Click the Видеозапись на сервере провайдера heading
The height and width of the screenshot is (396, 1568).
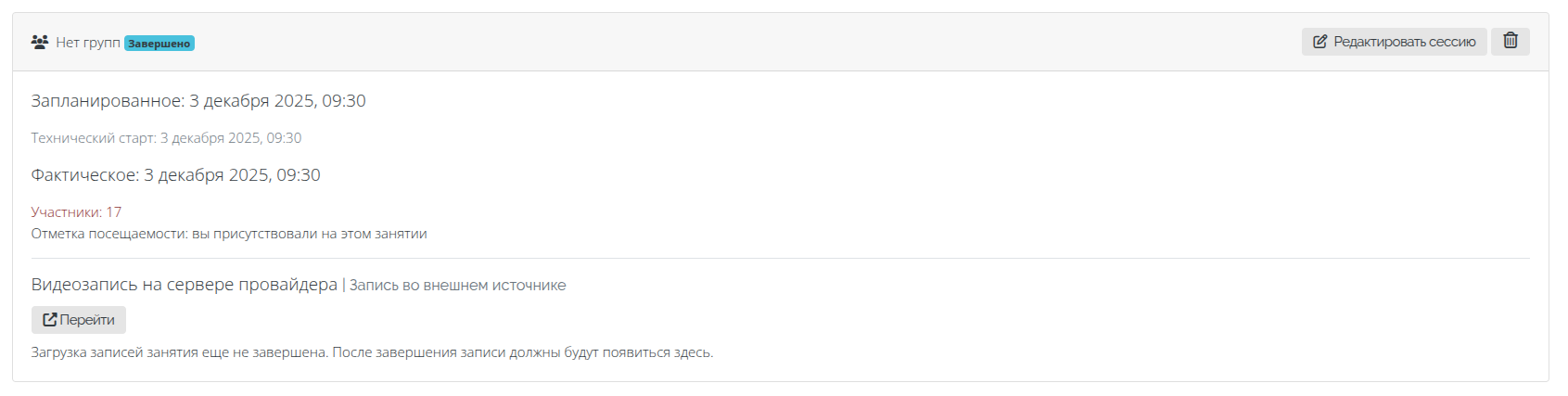[184, 285]
